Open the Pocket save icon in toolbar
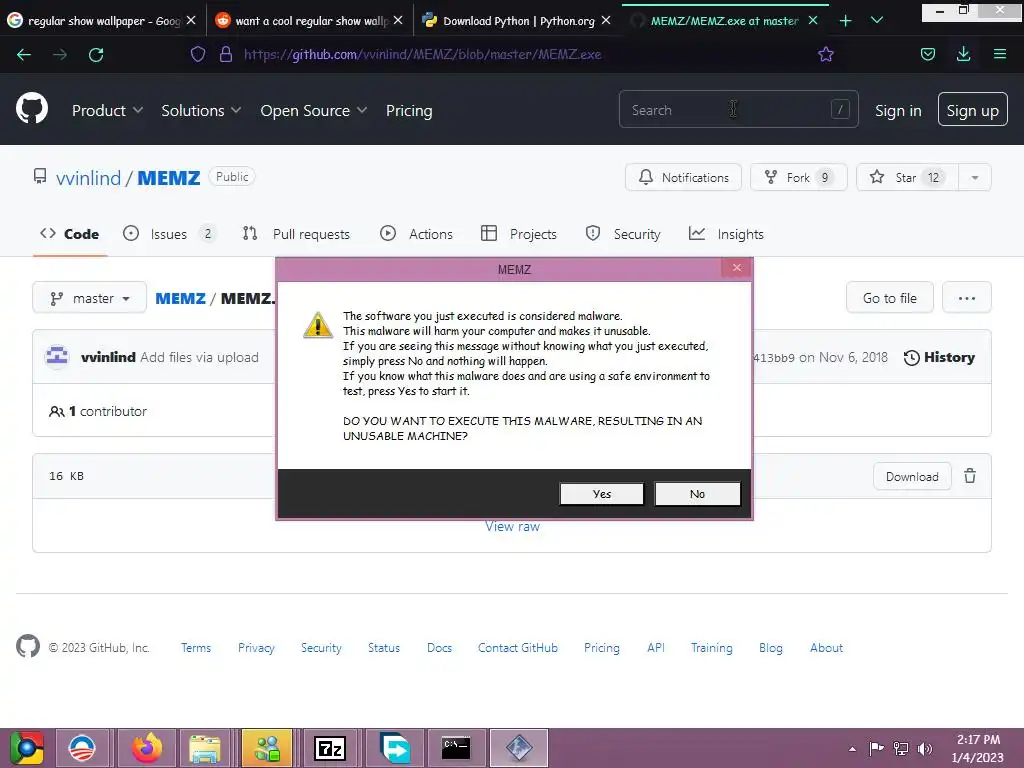The image size is (1024, 768). [927, 54]
